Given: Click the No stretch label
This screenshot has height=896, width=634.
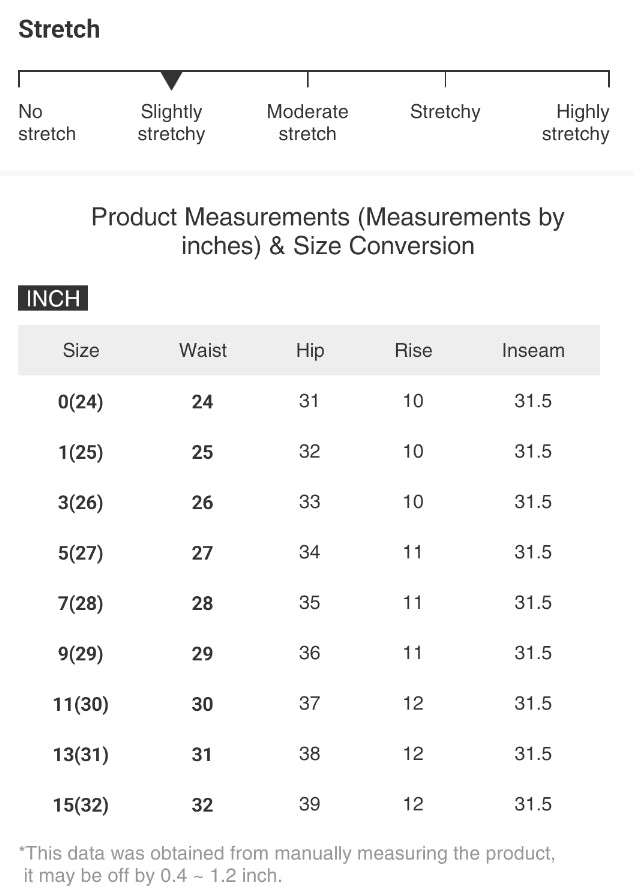Looking at the screenshot, I should (x=46, y=123).
